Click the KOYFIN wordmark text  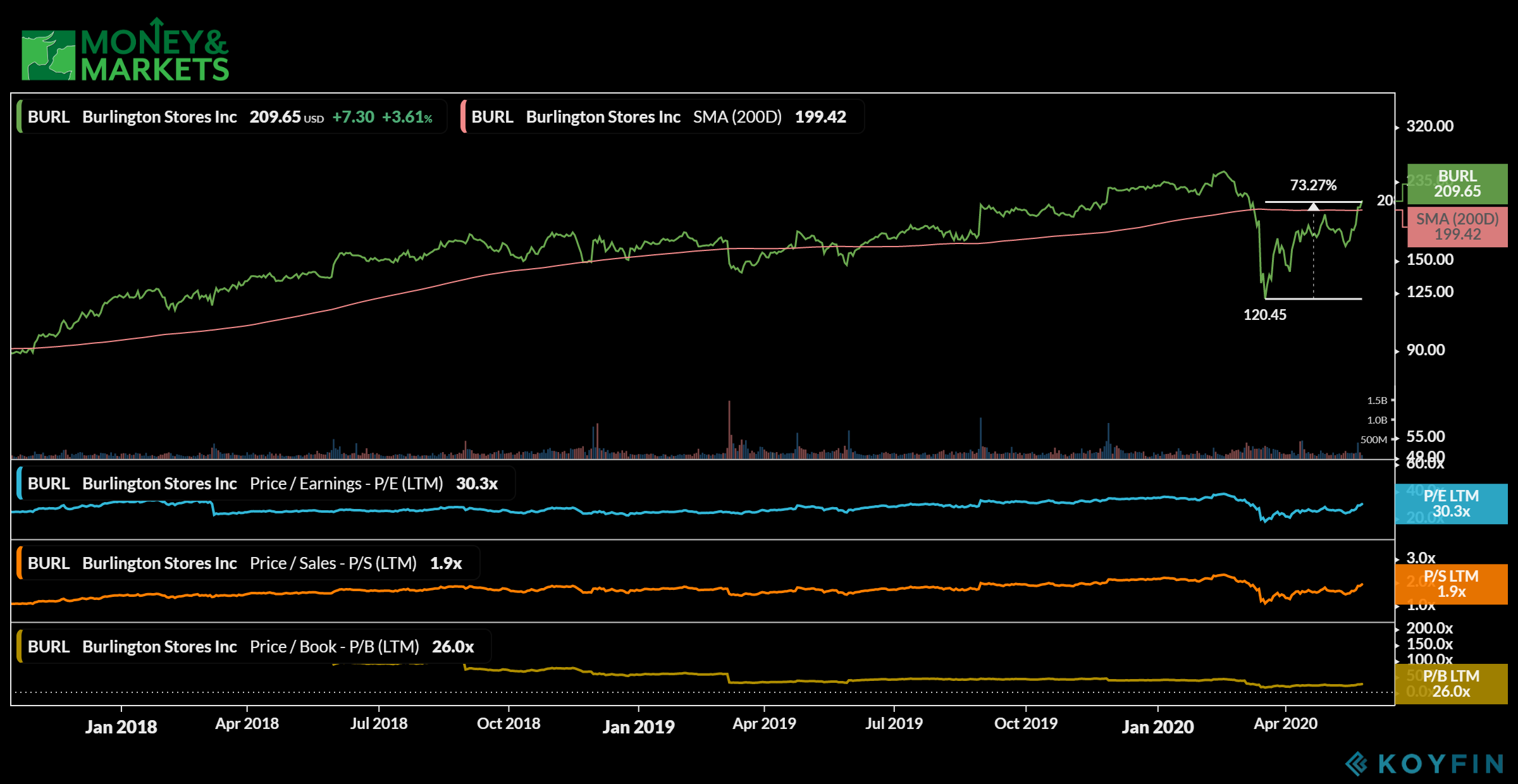(x=1441, y=764)
